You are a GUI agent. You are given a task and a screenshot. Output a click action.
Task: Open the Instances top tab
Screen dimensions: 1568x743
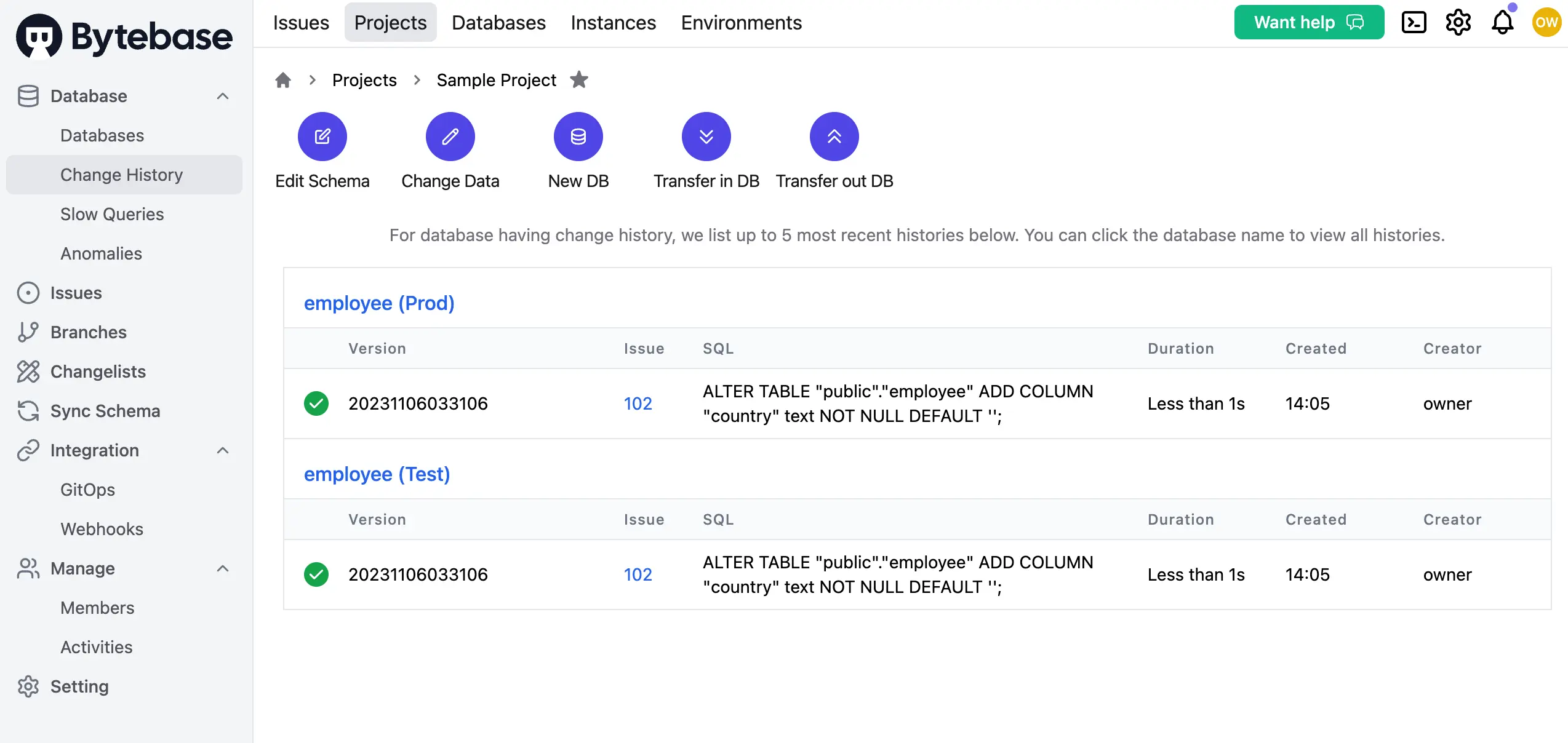pyautogui.click(x=613, y=23)
